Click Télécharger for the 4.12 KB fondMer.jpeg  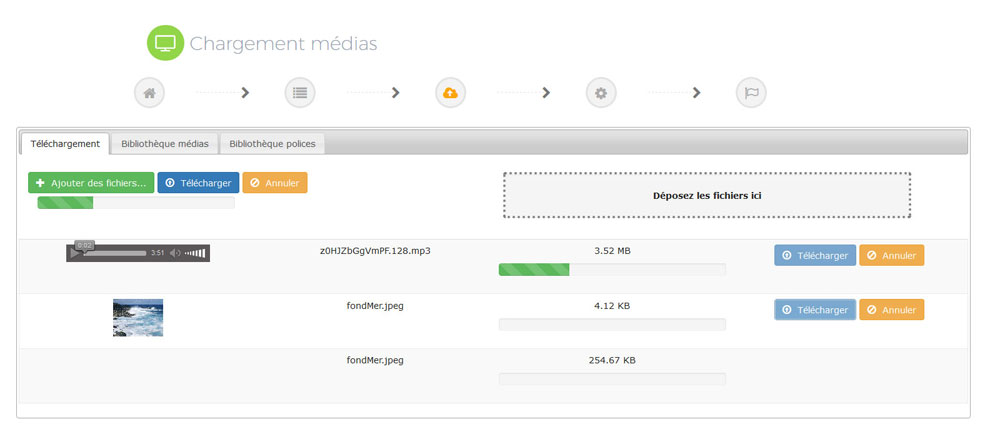(815, 310)
